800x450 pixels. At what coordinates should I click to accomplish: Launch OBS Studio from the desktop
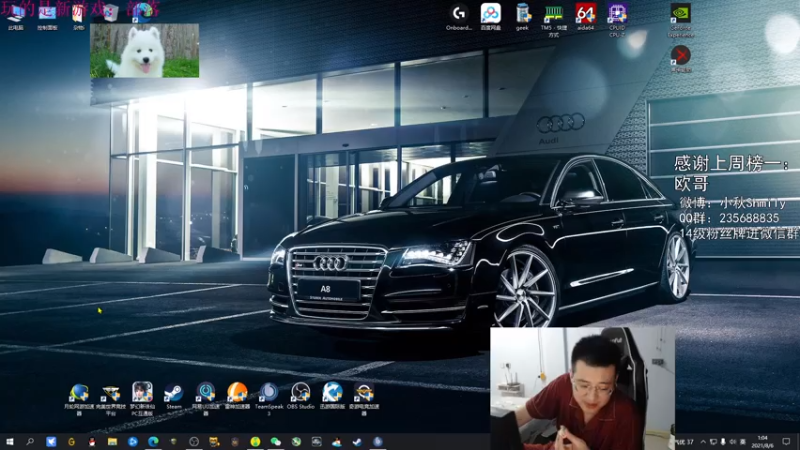point(300,396)
